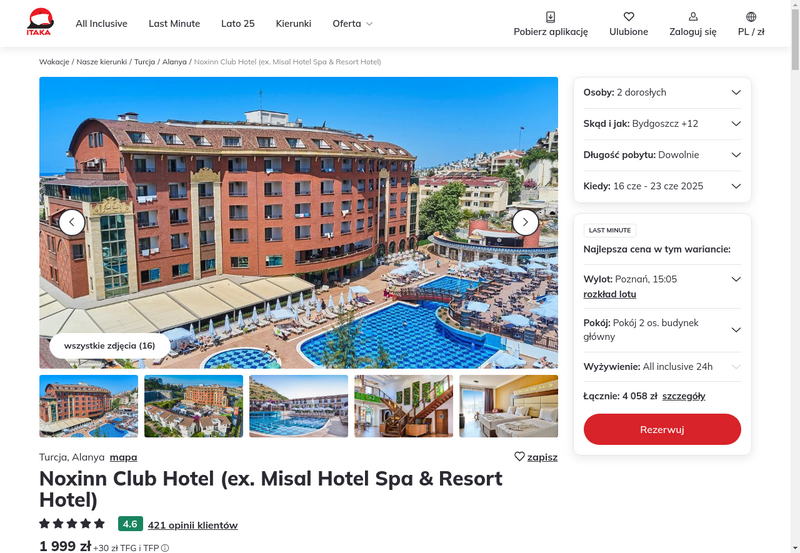Viewport: 800px width, 553px height.
Task: Open the language globe icon PL / zł
Action: pyautogui.click(x=751, y=17)
